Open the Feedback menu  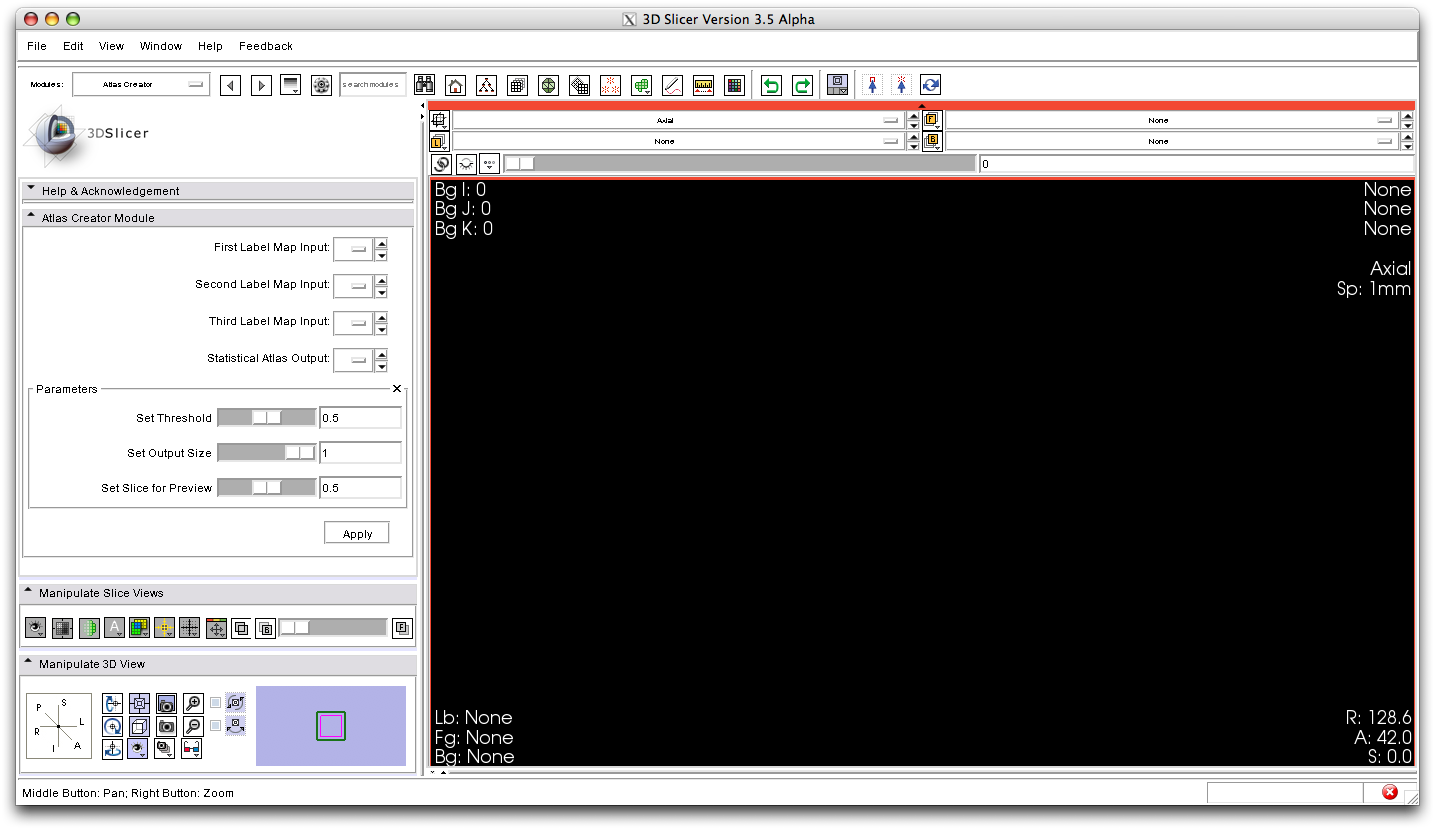265,46
